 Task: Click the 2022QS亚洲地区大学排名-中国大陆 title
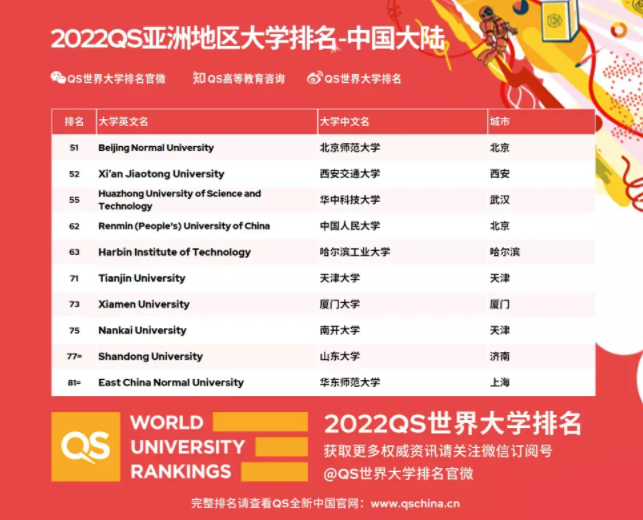[248, 40]
